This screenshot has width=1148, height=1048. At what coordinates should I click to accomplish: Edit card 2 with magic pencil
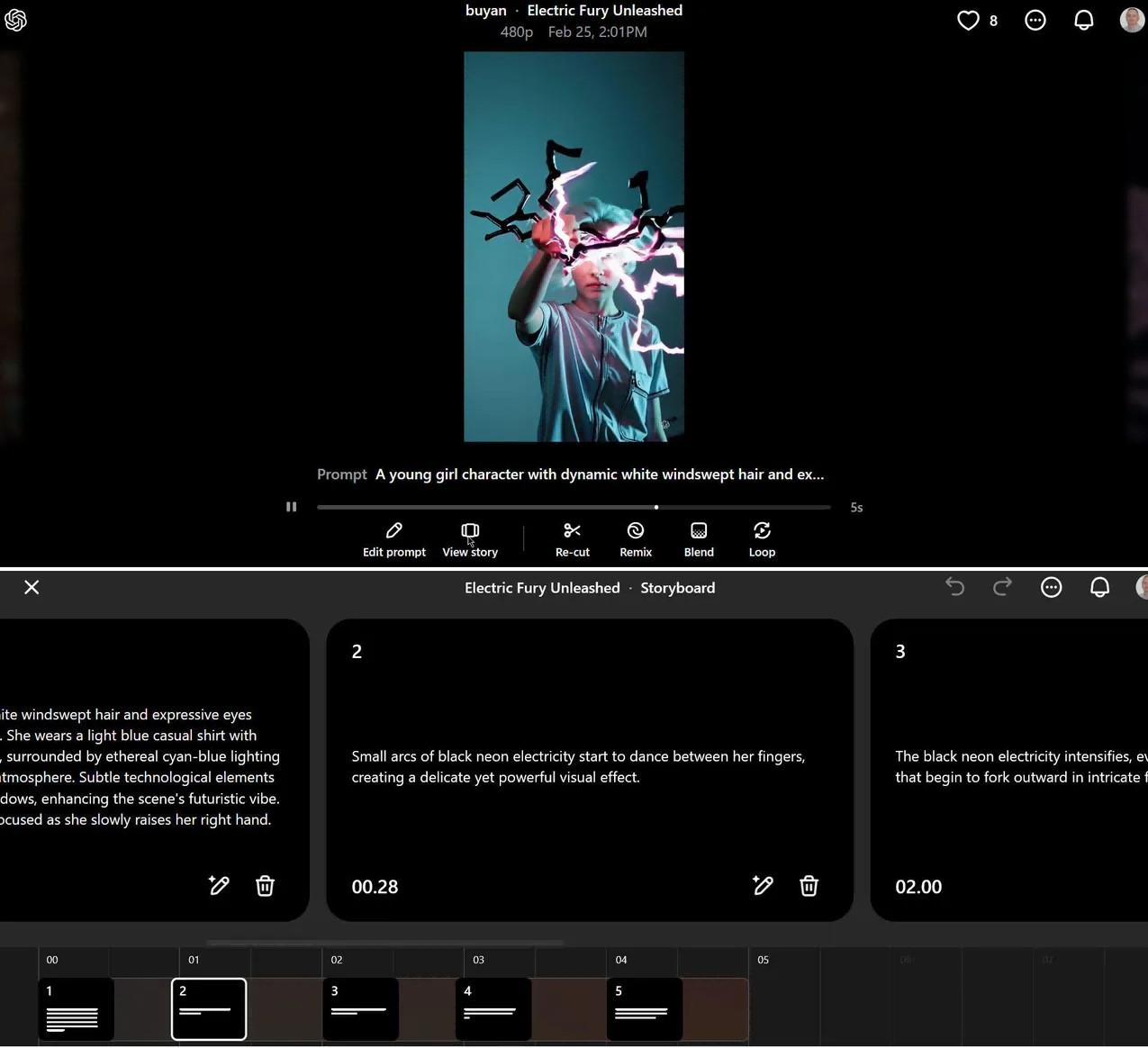pyautogui.click(x=763, y=886)
